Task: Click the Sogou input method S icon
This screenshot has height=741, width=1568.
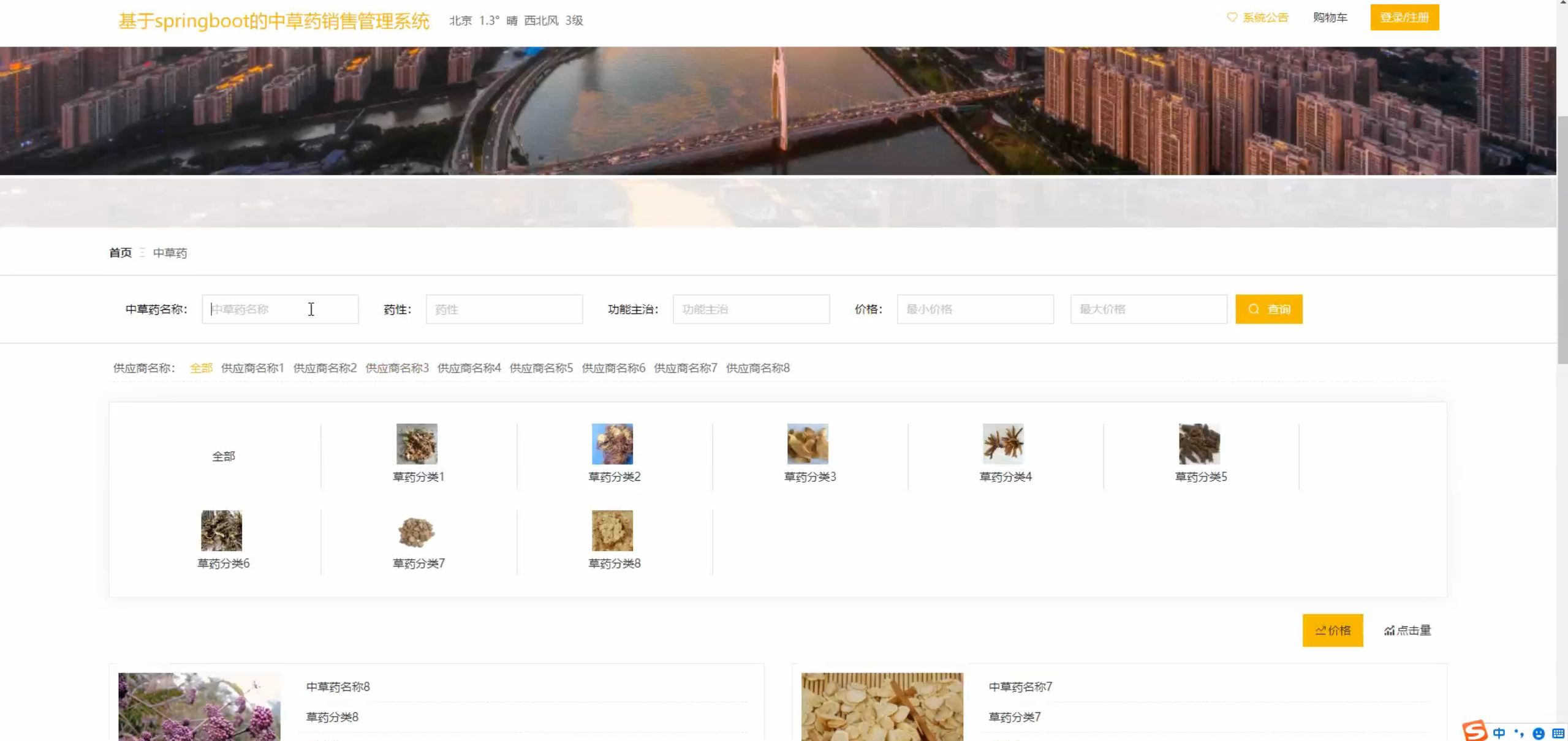Action: click(1474, 731)
